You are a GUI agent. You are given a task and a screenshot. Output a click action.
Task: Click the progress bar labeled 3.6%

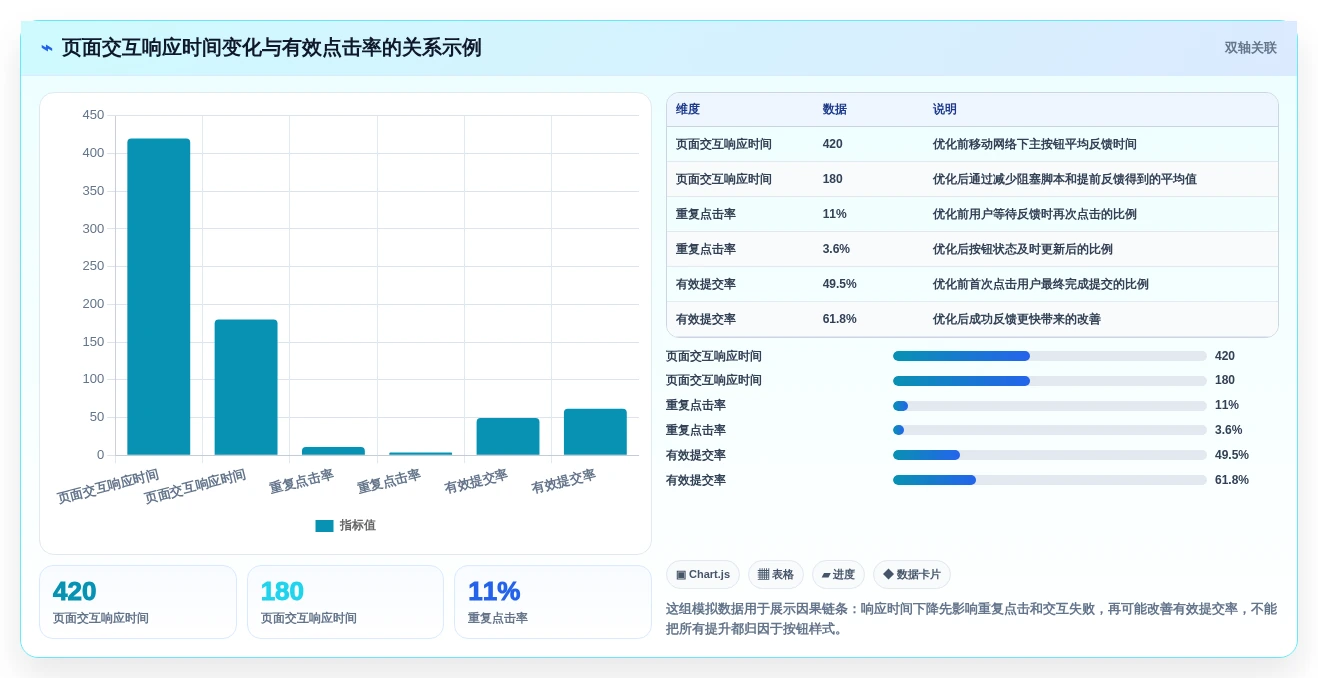pos(1050,430)
